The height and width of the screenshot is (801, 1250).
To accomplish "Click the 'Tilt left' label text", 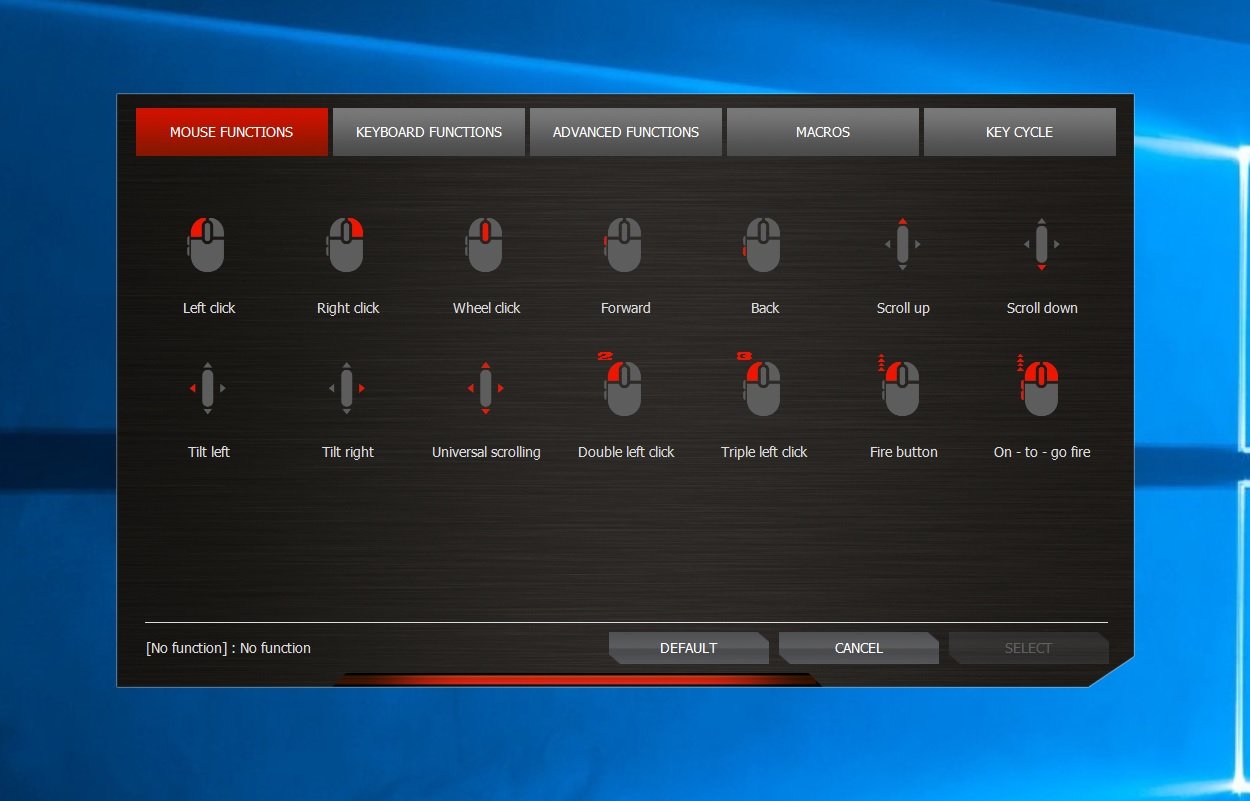I will (209, 452).
